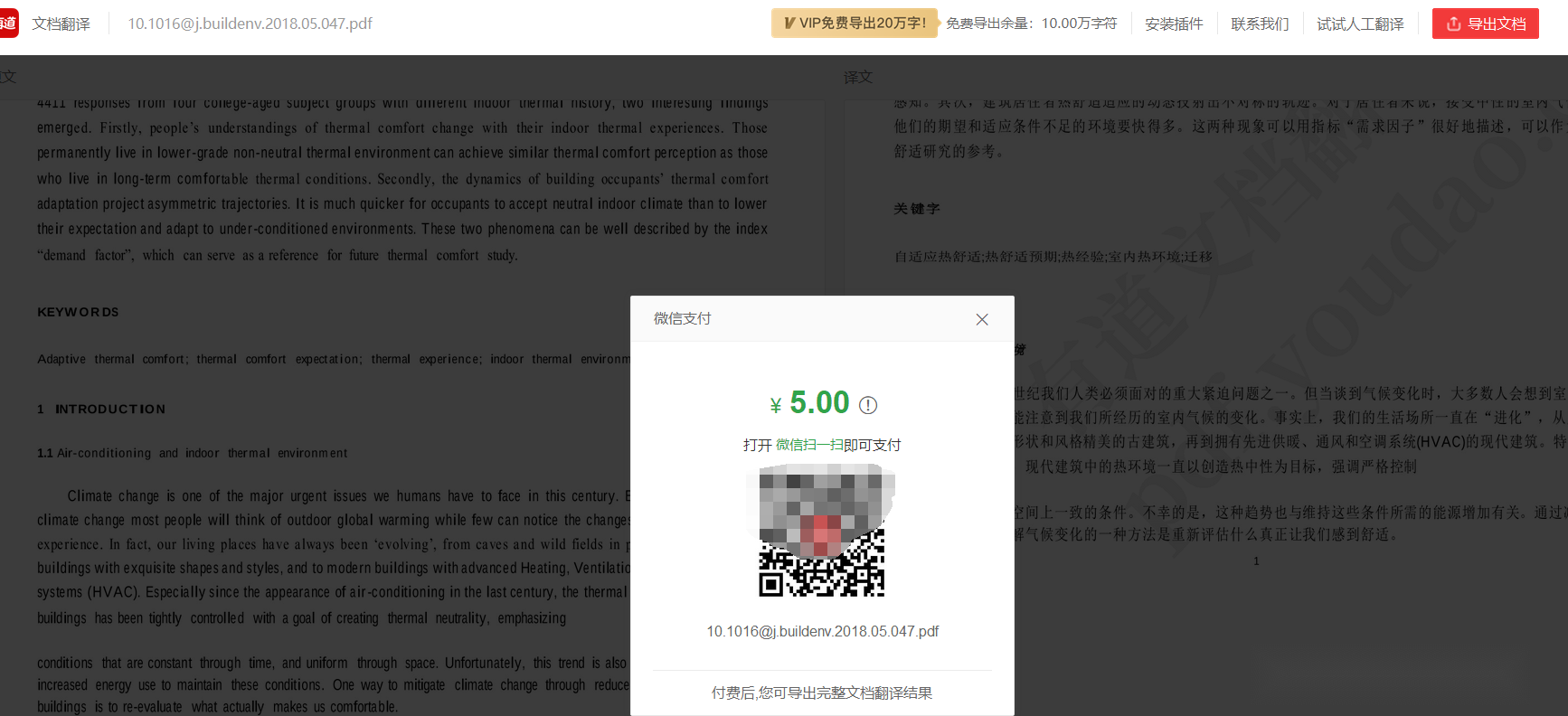
Task: Click the translated keywords line 自适应热舒适
Action: [x=1053, y=257]
